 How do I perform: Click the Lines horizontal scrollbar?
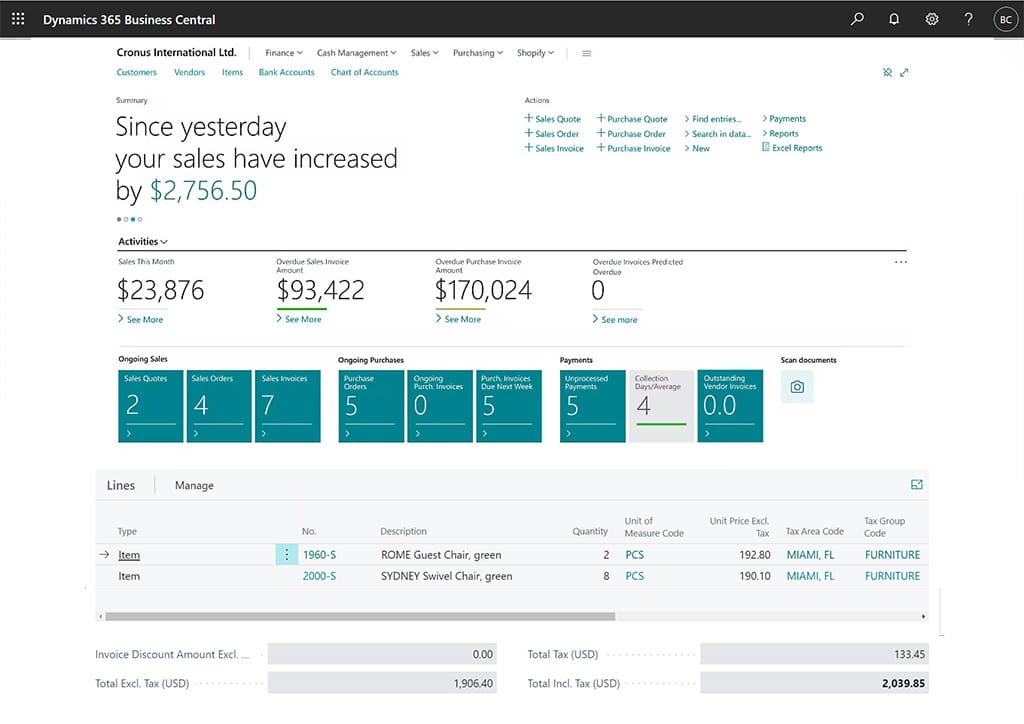[x=360, y=616]
